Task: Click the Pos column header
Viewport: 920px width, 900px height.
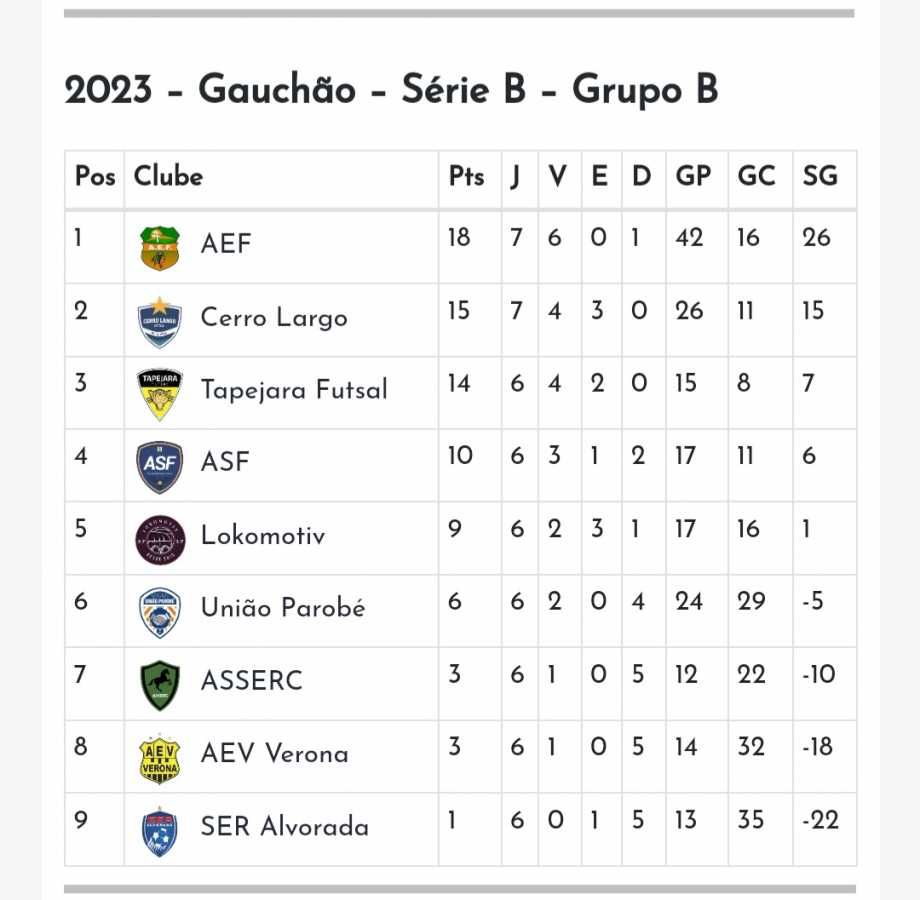Action: [x=95, y=177]
